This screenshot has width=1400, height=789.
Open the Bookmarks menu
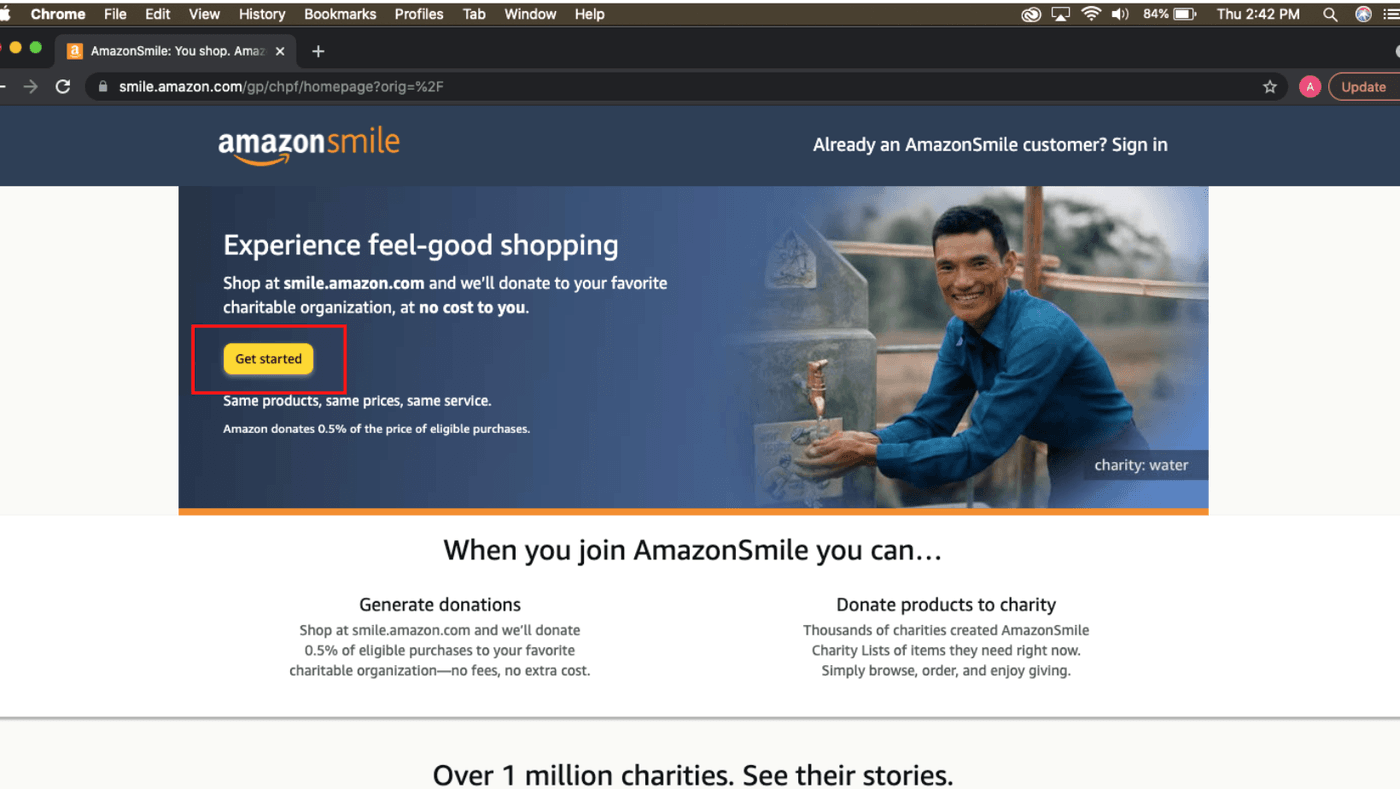pos(340,14)
